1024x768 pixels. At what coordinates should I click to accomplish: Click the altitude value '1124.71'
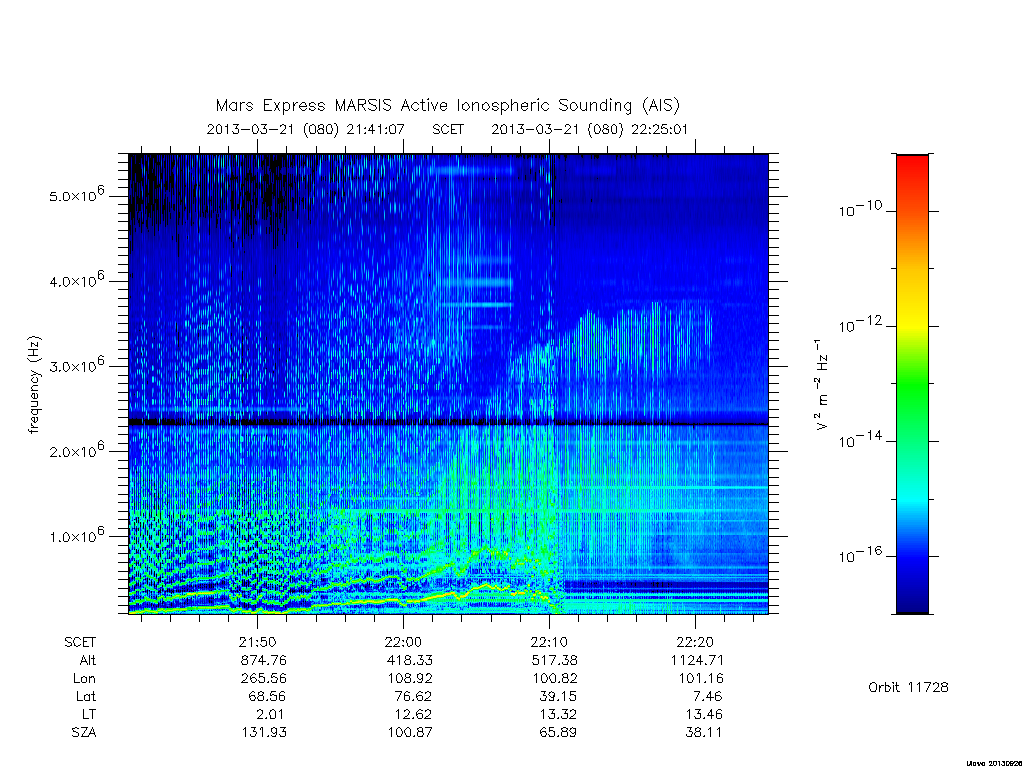[x=697, y=660]
